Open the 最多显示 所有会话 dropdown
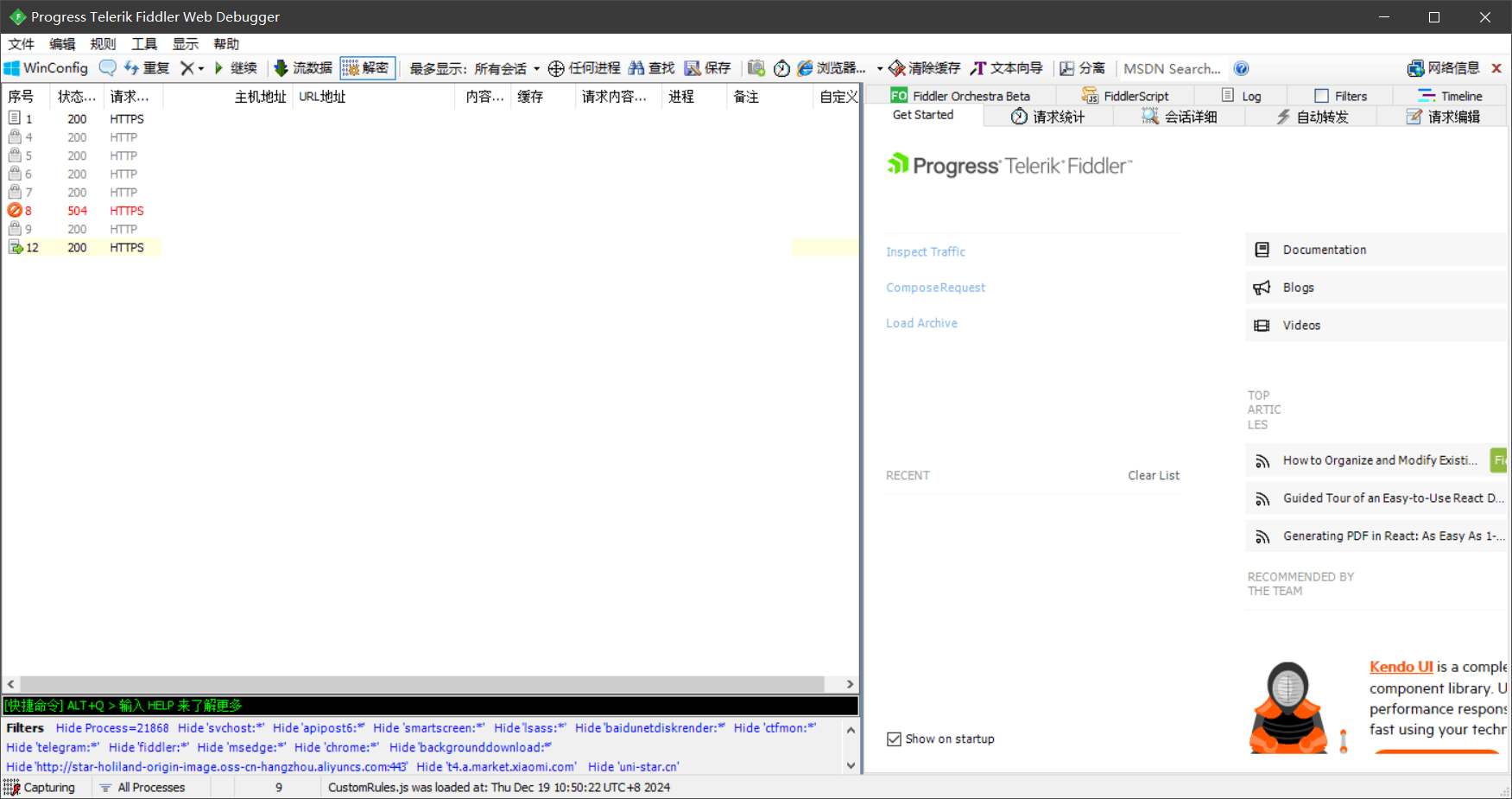 [x=474, y=68]
